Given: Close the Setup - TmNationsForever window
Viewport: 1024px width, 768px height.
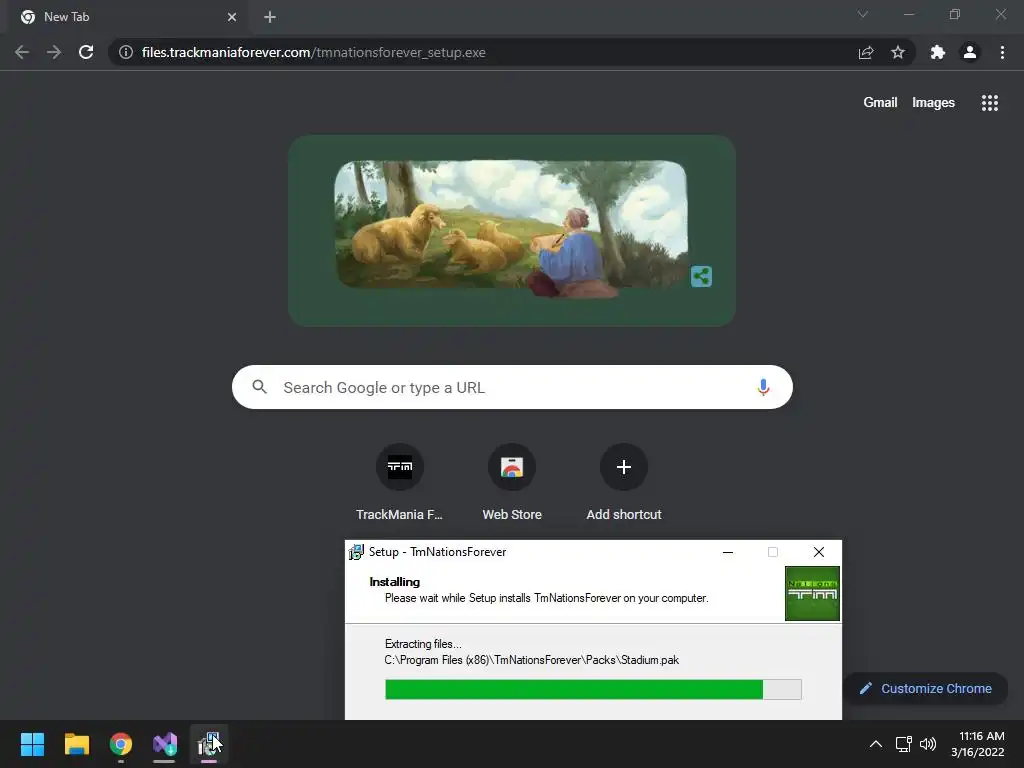Looking at the screenshot, I should click(818, 552).
